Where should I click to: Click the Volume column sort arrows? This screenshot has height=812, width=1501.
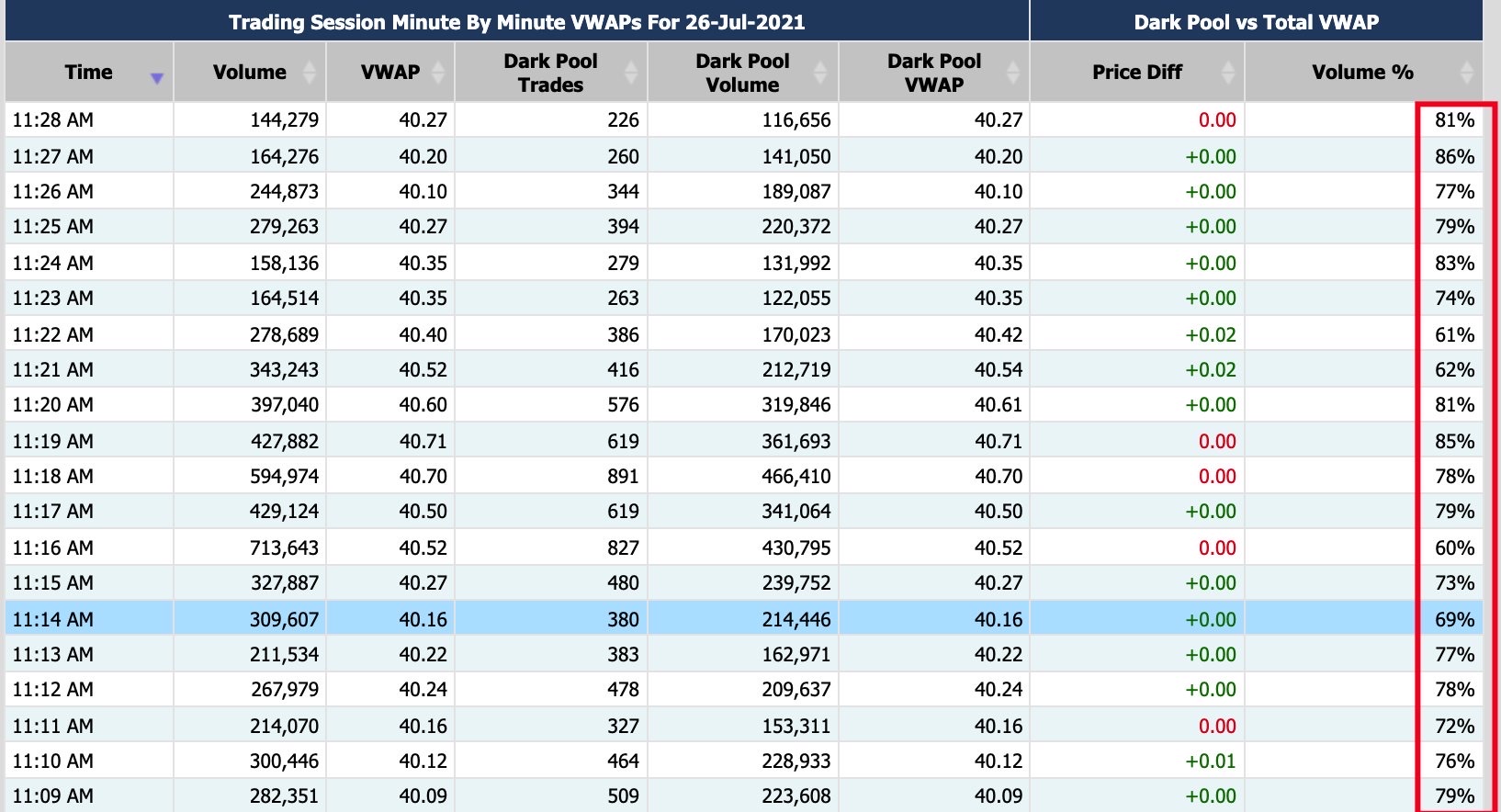tap(310, 72)
